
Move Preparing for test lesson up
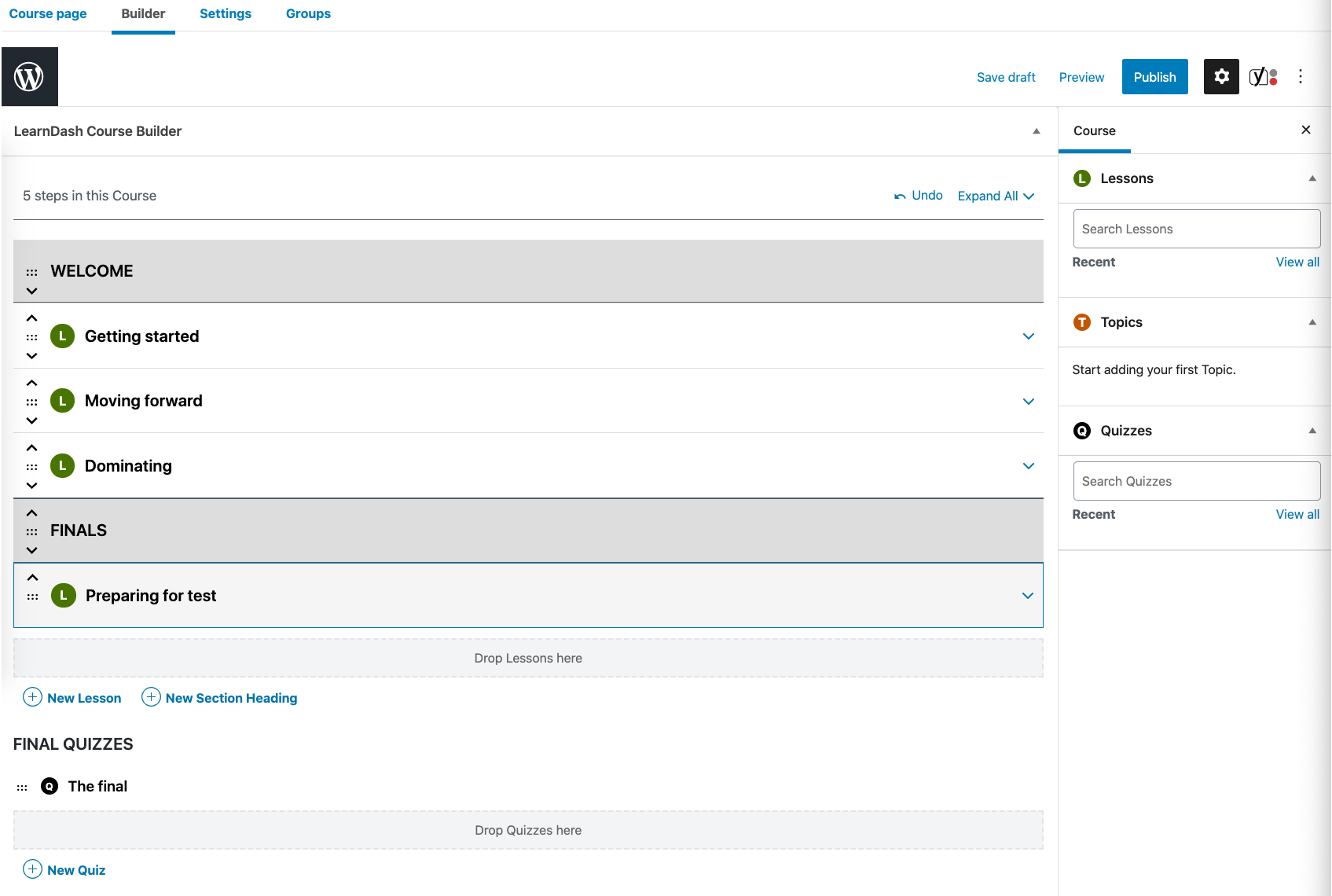pos(32,578)
